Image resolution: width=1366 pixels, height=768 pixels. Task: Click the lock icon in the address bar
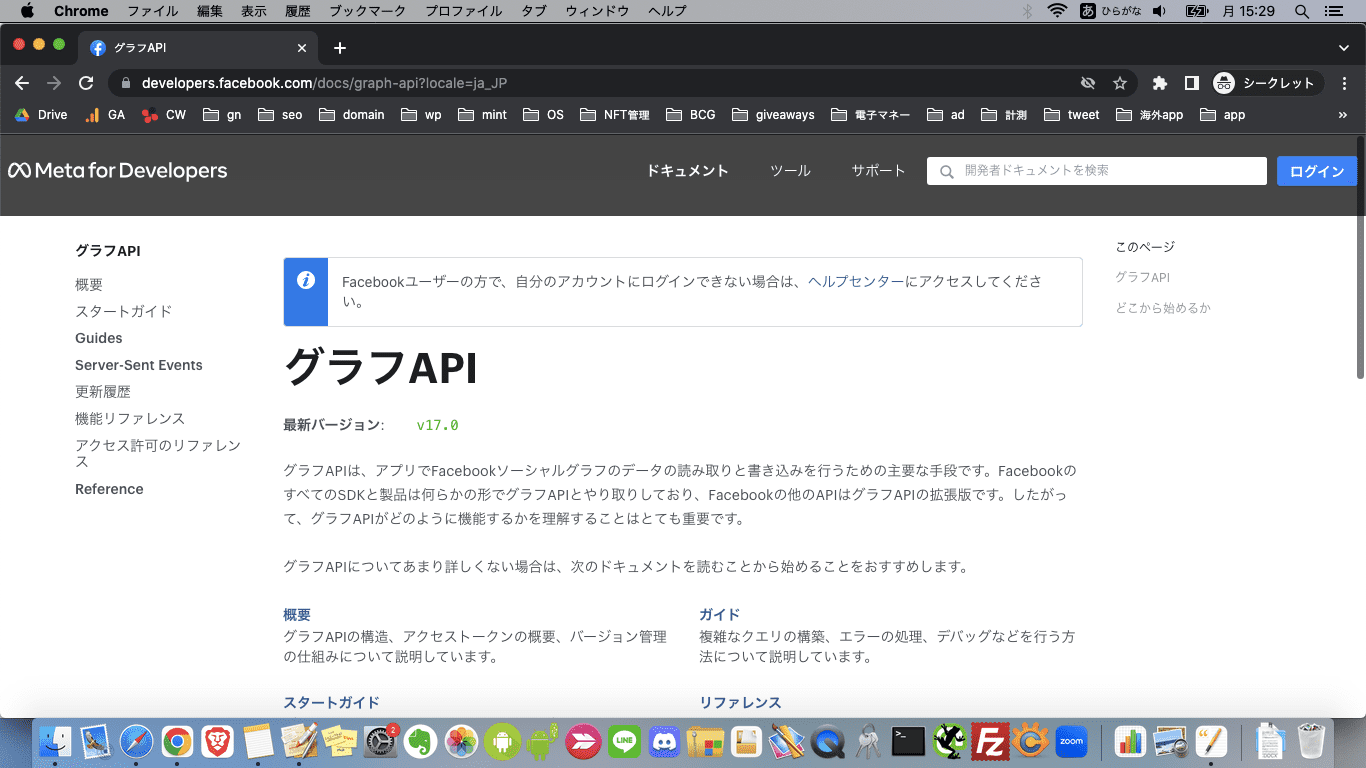pyautogui.click(x=125, y=83)
